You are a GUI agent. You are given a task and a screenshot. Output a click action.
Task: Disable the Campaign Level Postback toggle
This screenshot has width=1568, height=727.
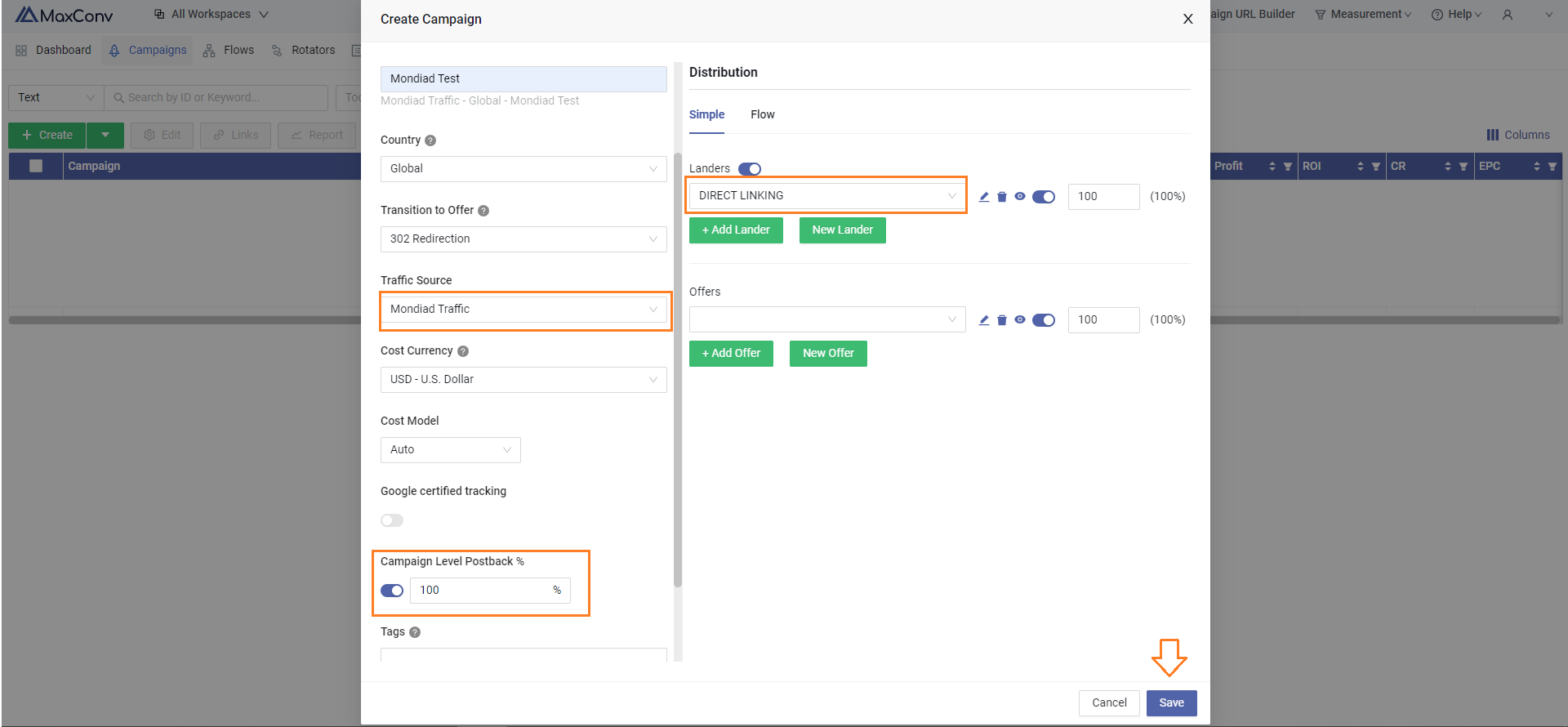click(x=392, y=591)
